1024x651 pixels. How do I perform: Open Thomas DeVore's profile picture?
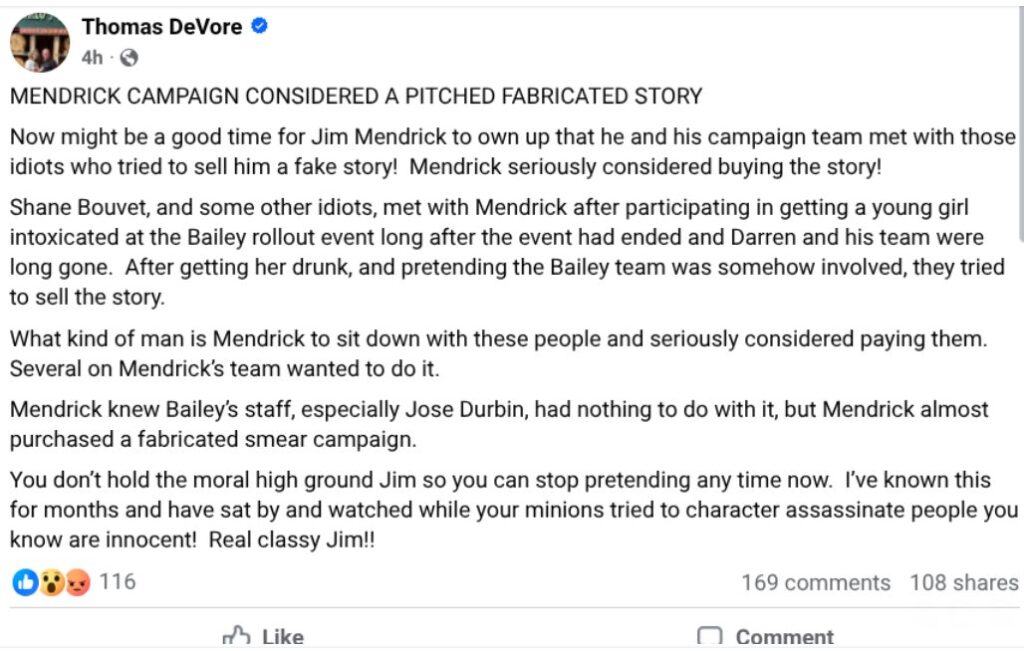[x=40, y=42]
